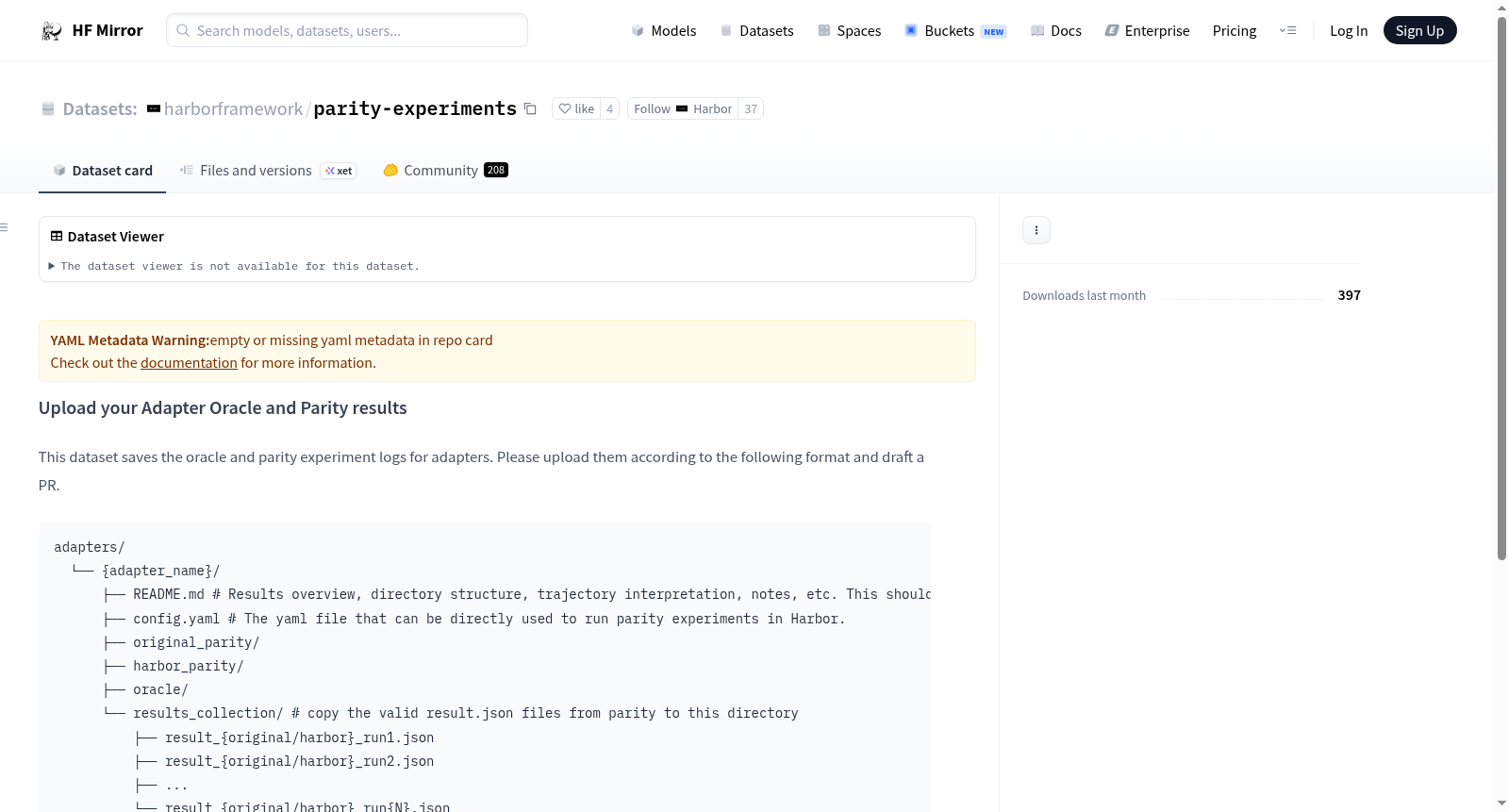The image size is (1509, 812).
Task: Like the parity-experiments dataset
Action: (x=576, y=108)
